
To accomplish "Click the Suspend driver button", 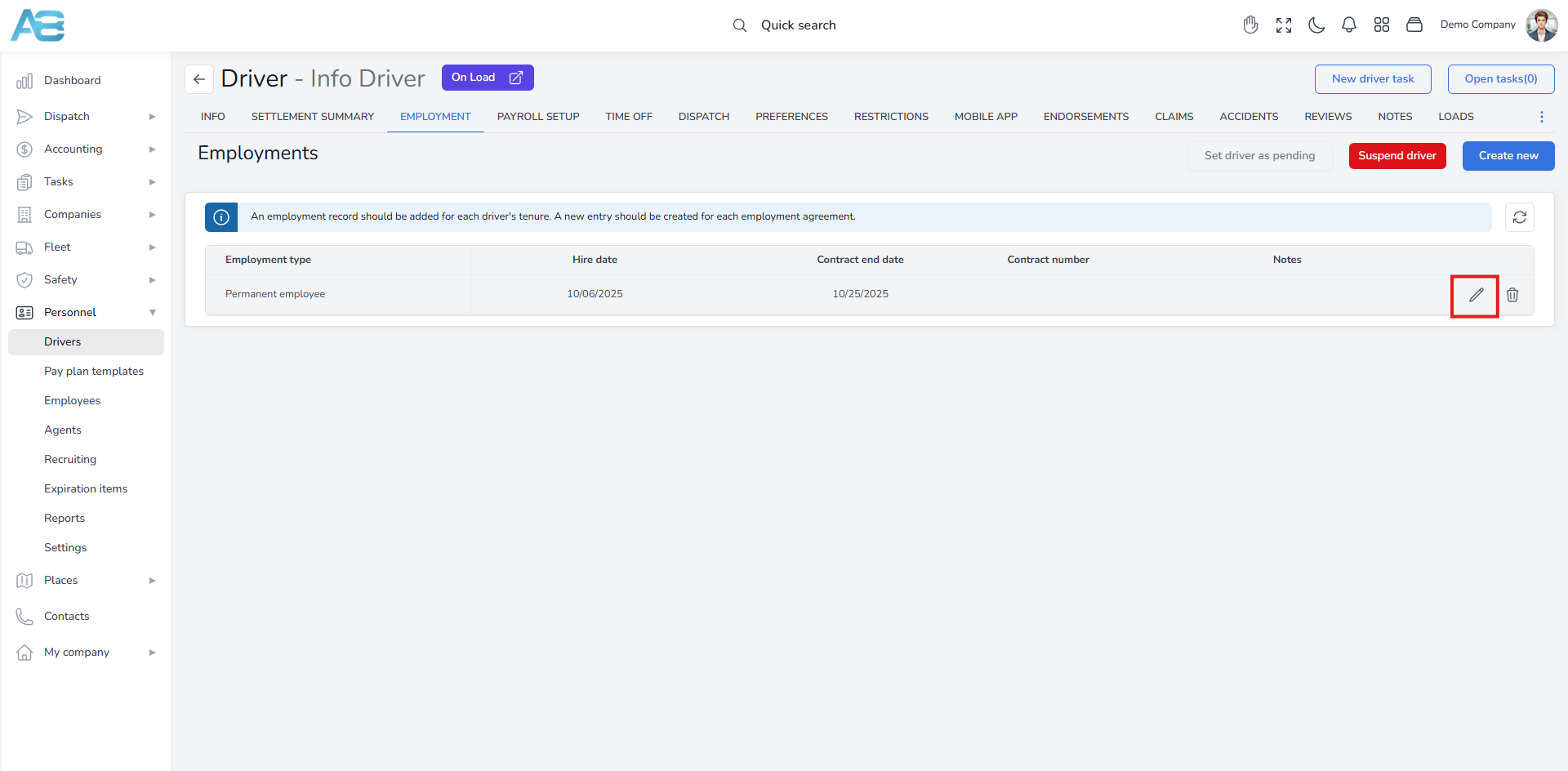I will coord(1396,156).
